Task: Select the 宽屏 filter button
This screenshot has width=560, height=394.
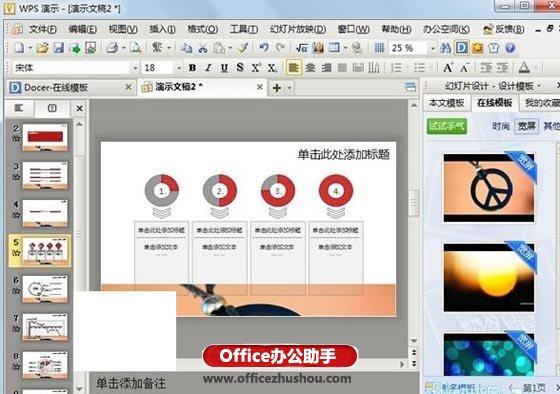Action: tap(526, 126)
